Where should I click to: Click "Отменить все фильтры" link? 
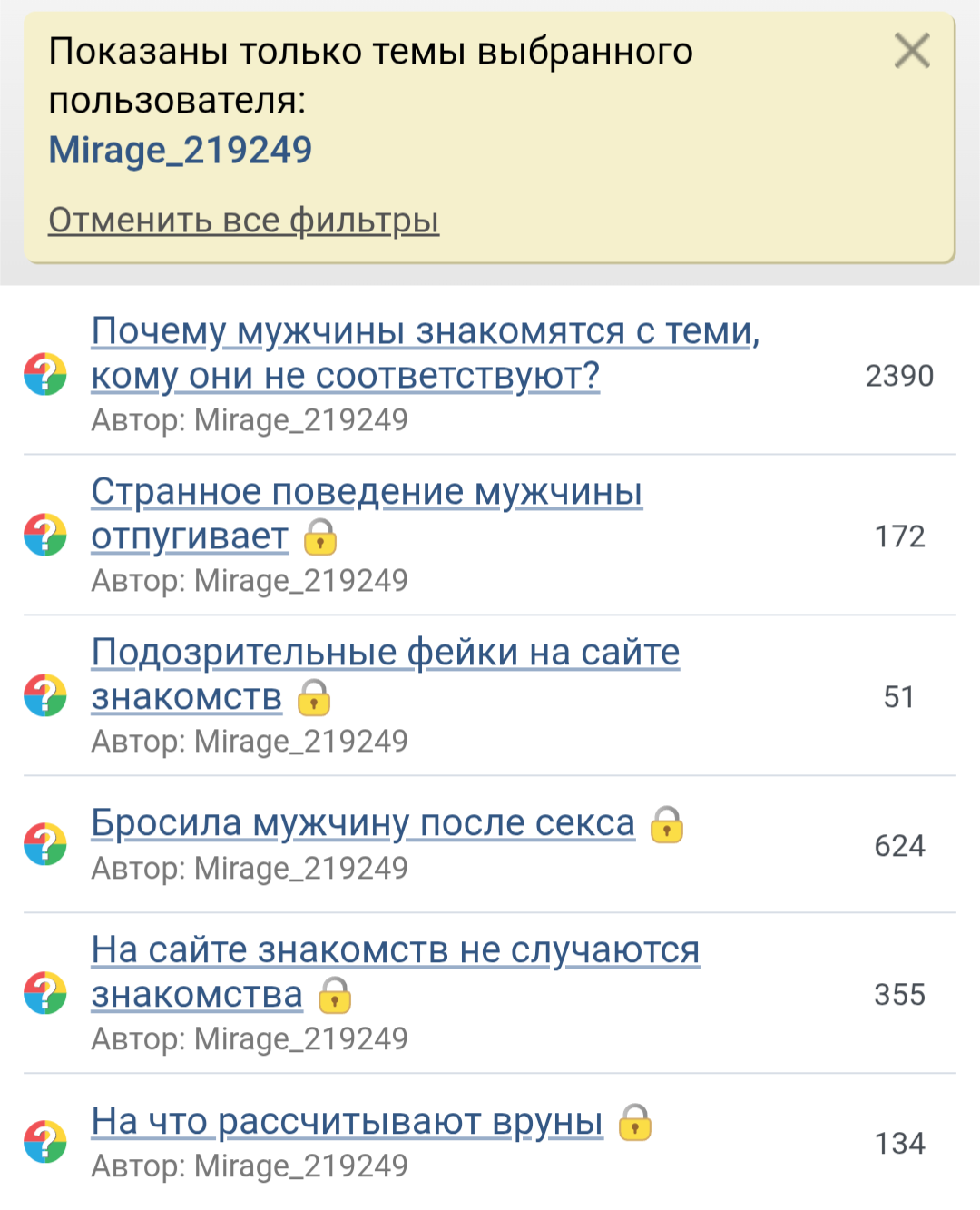243,221
